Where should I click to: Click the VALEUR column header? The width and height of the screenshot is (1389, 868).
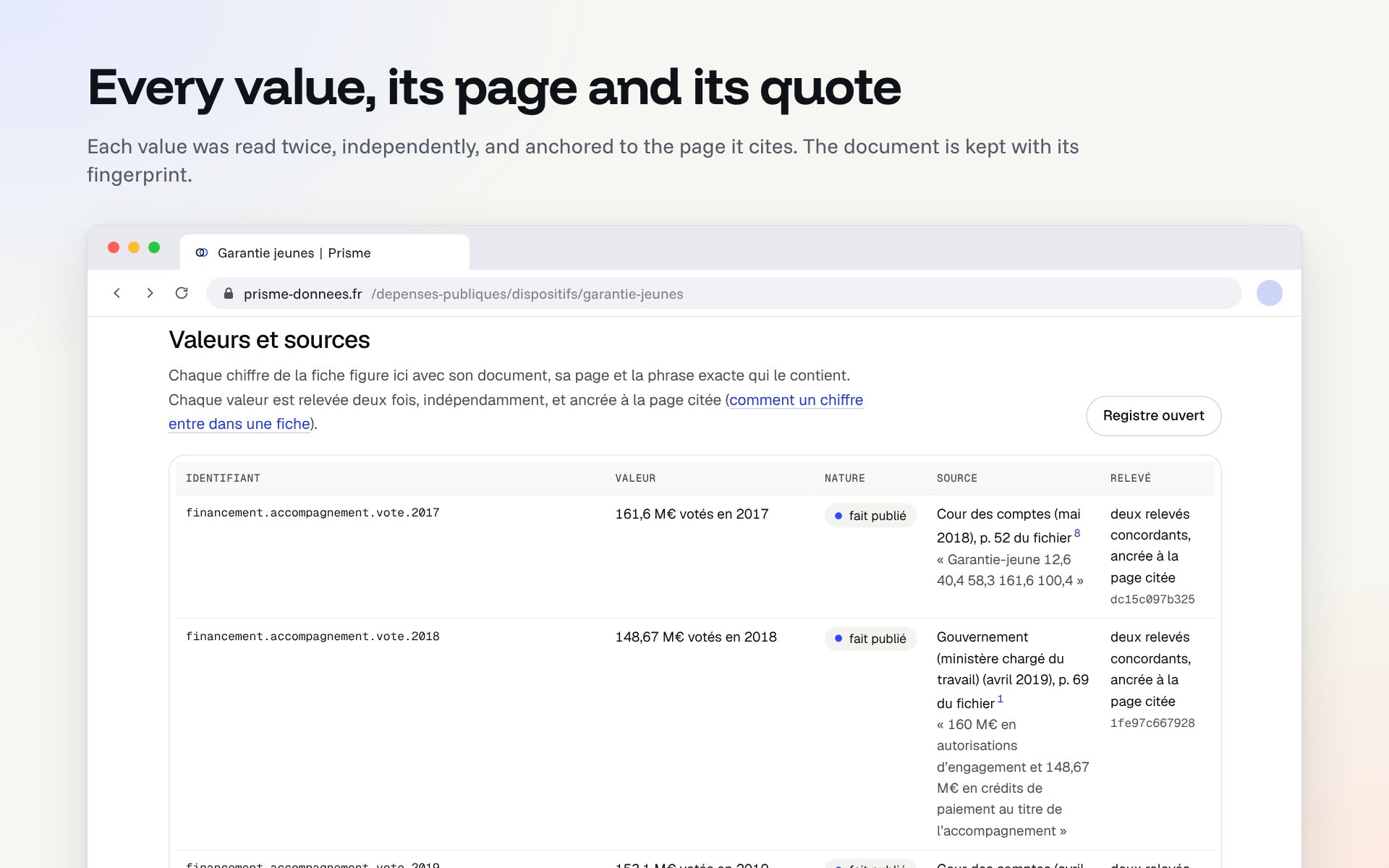(635, 478)
